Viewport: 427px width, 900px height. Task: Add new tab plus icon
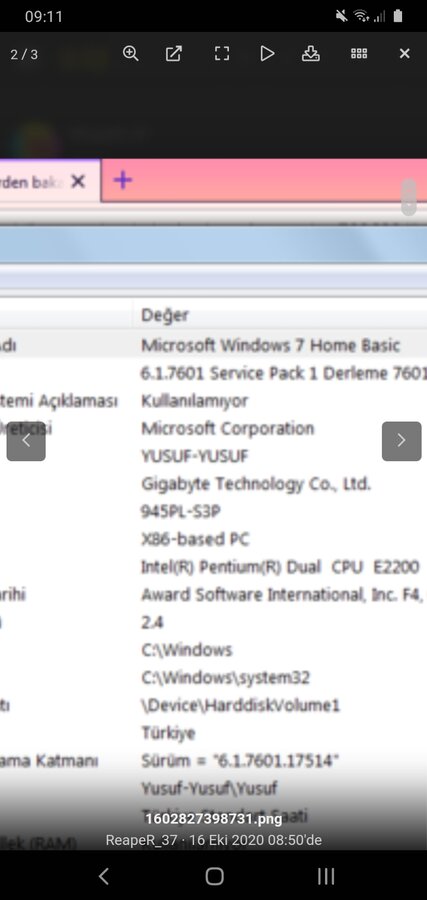[123, 180]
